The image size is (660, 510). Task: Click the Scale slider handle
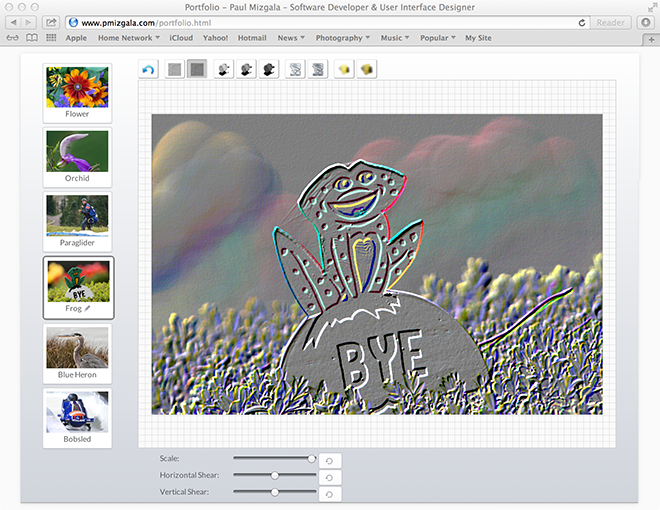311,458
